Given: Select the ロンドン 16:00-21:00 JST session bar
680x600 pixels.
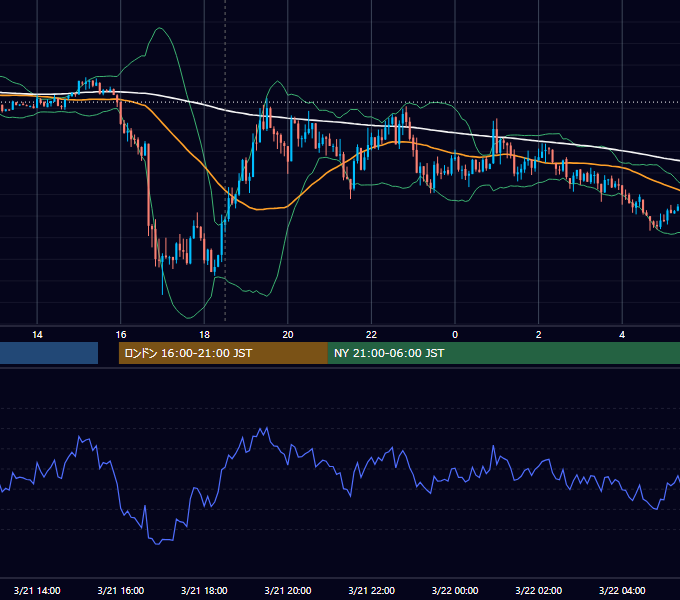Looking at the screenshot, I should 223,353.
